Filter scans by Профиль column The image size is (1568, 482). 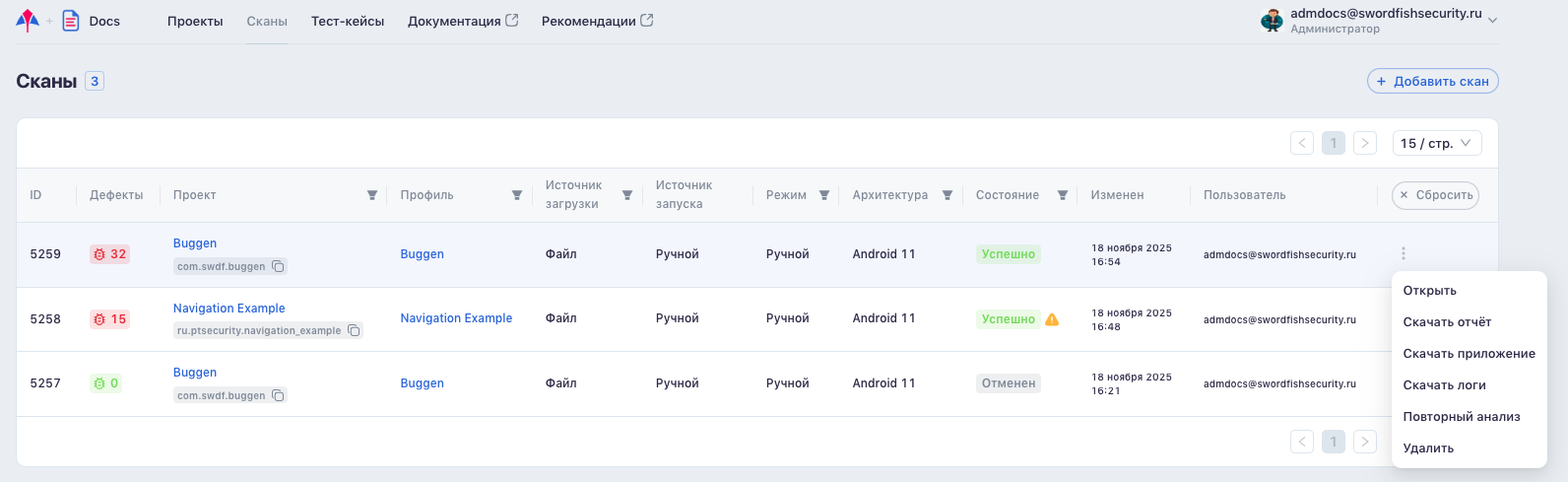[x=517, y=195]
